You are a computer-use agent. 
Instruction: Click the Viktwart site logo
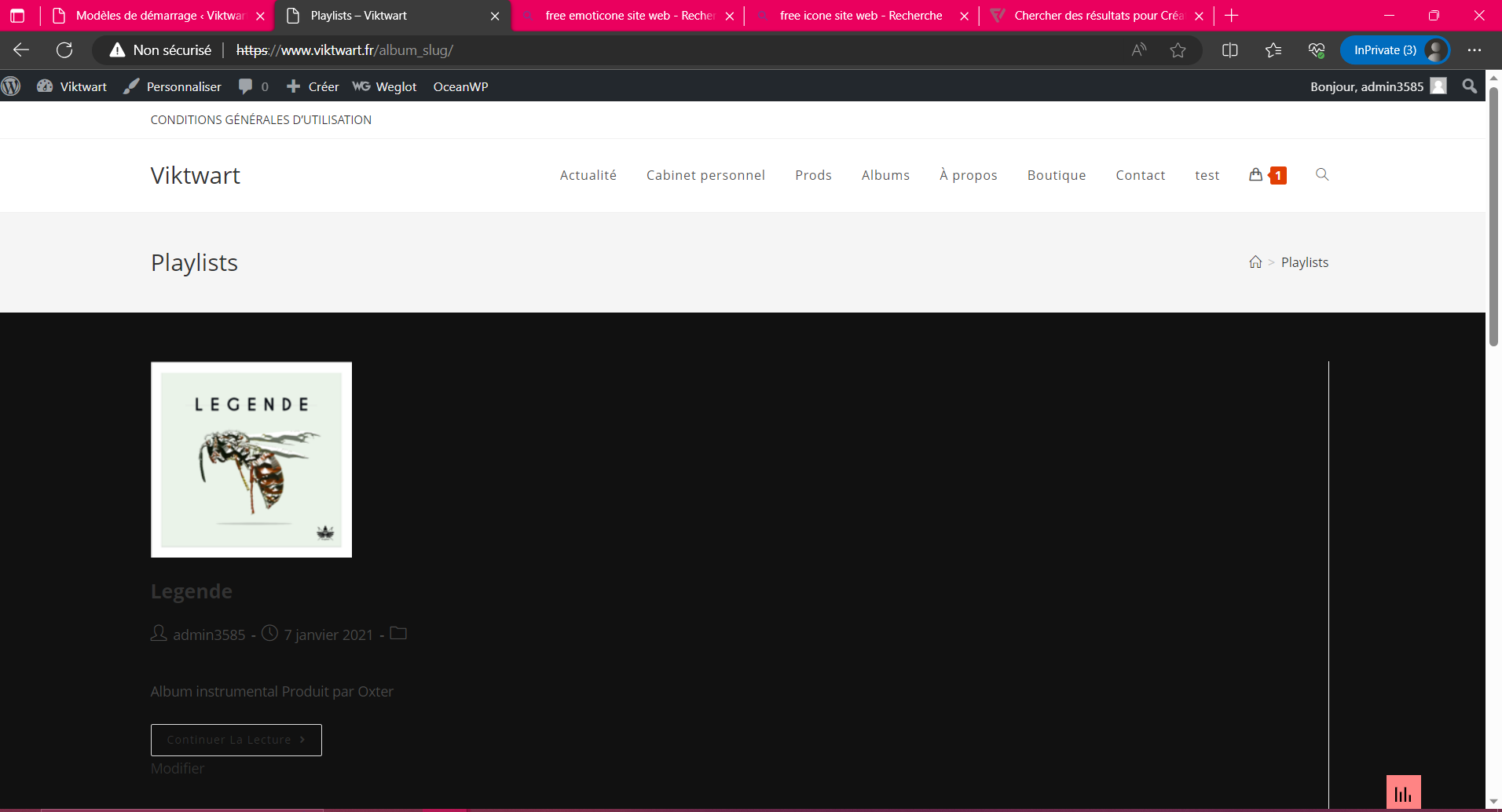coord(196,175)
